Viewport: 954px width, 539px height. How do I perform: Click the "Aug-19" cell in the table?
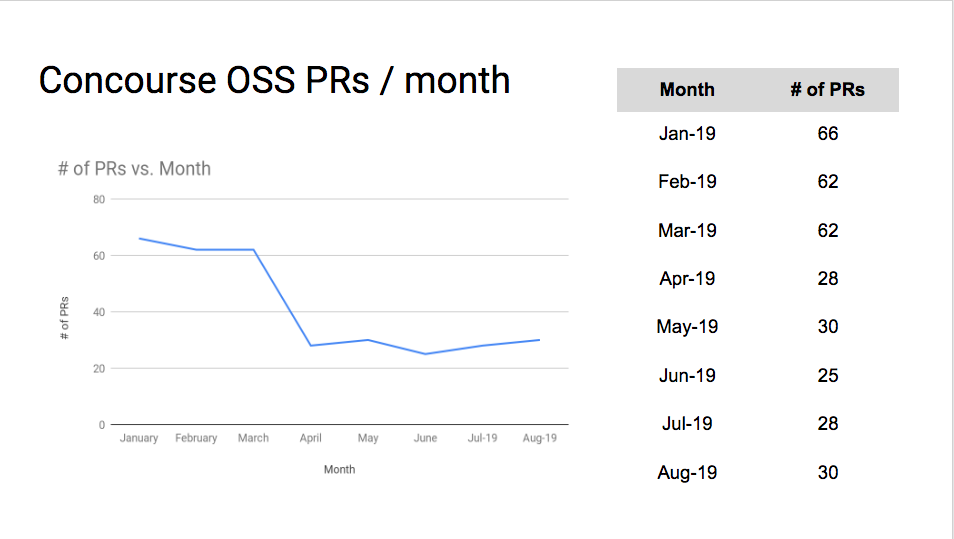(x=687, y=472)
